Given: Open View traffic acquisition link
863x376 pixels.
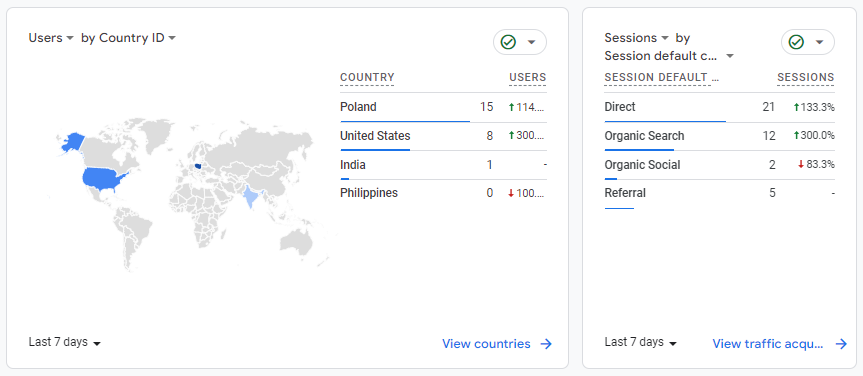Looking at the screenshot, I should (768, 344).
